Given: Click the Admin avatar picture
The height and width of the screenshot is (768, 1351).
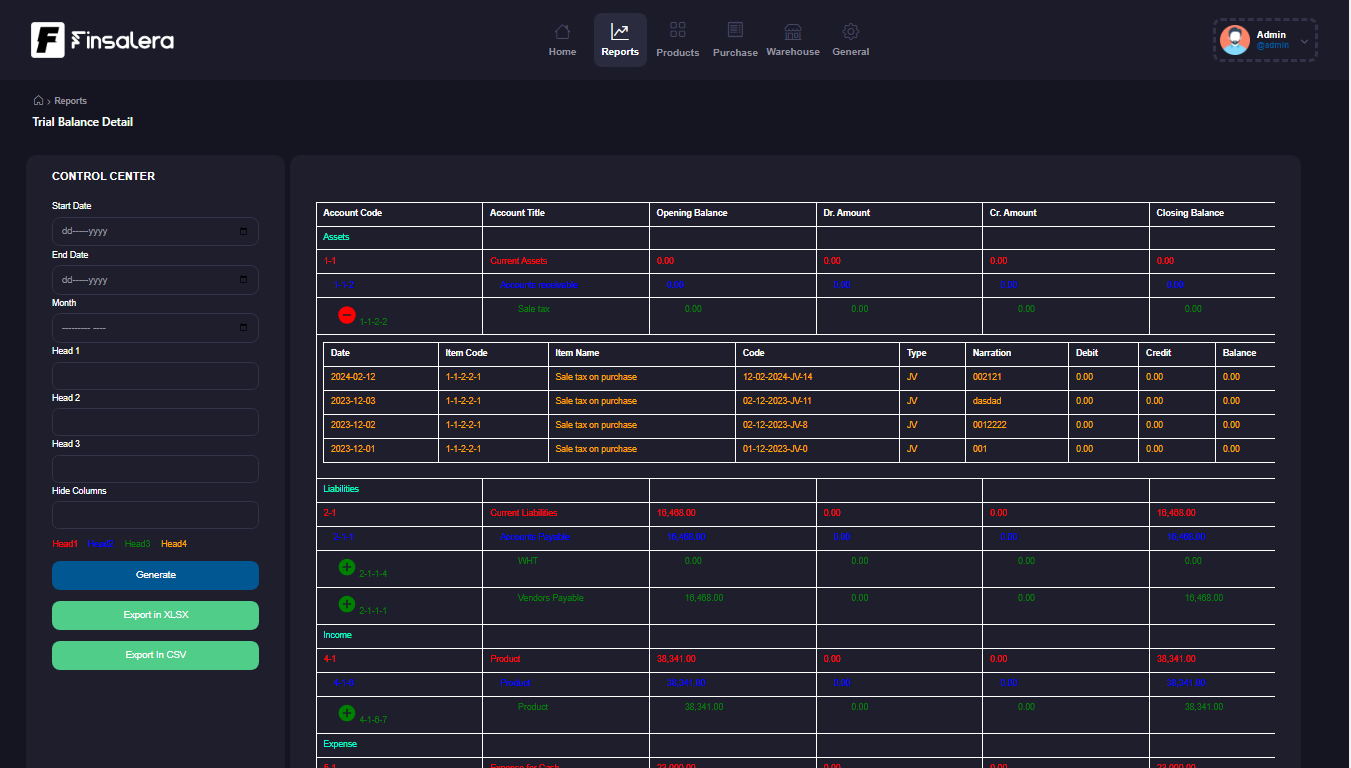Looking at the screenshot, I should (1235, 40).
